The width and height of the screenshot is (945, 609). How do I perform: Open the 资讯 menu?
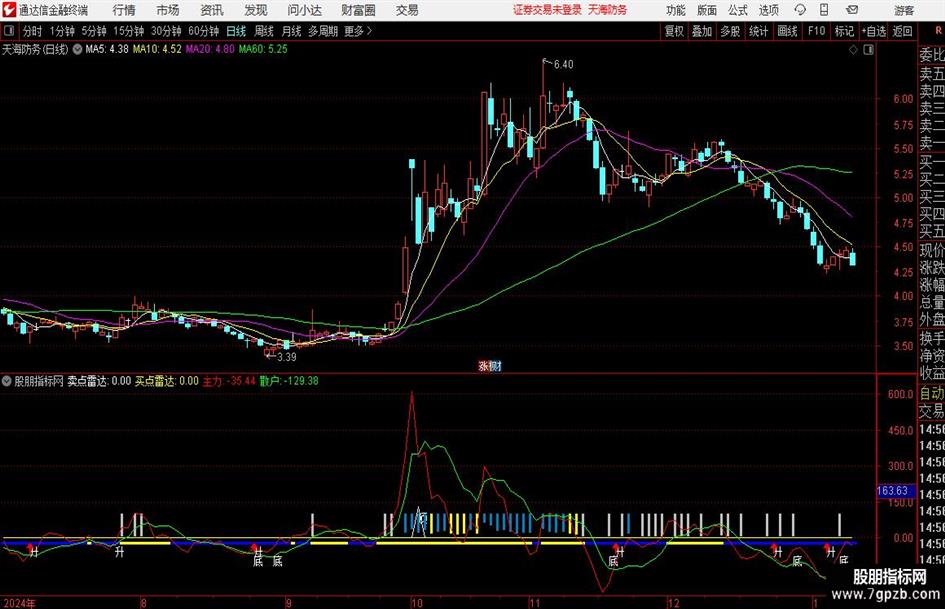pyautogui.click(x=212, y=10)
